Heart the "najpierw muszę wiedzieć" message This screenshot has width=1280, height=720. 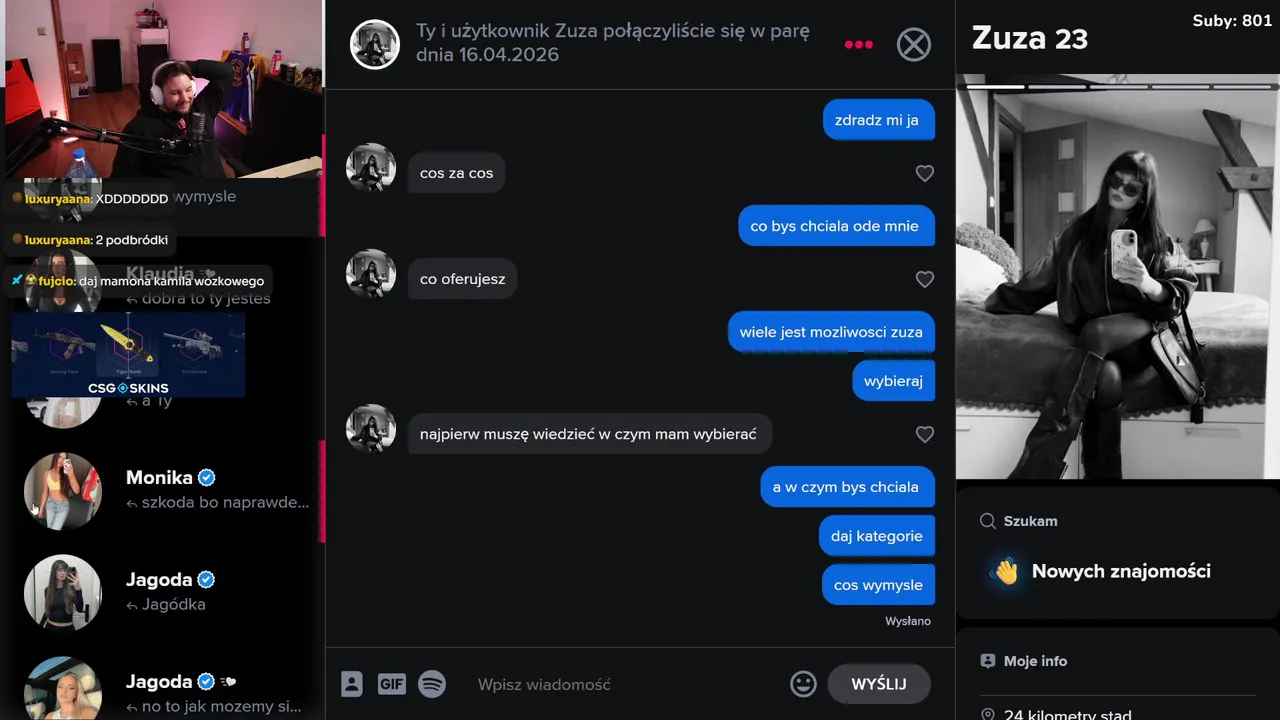pos(925,434)
